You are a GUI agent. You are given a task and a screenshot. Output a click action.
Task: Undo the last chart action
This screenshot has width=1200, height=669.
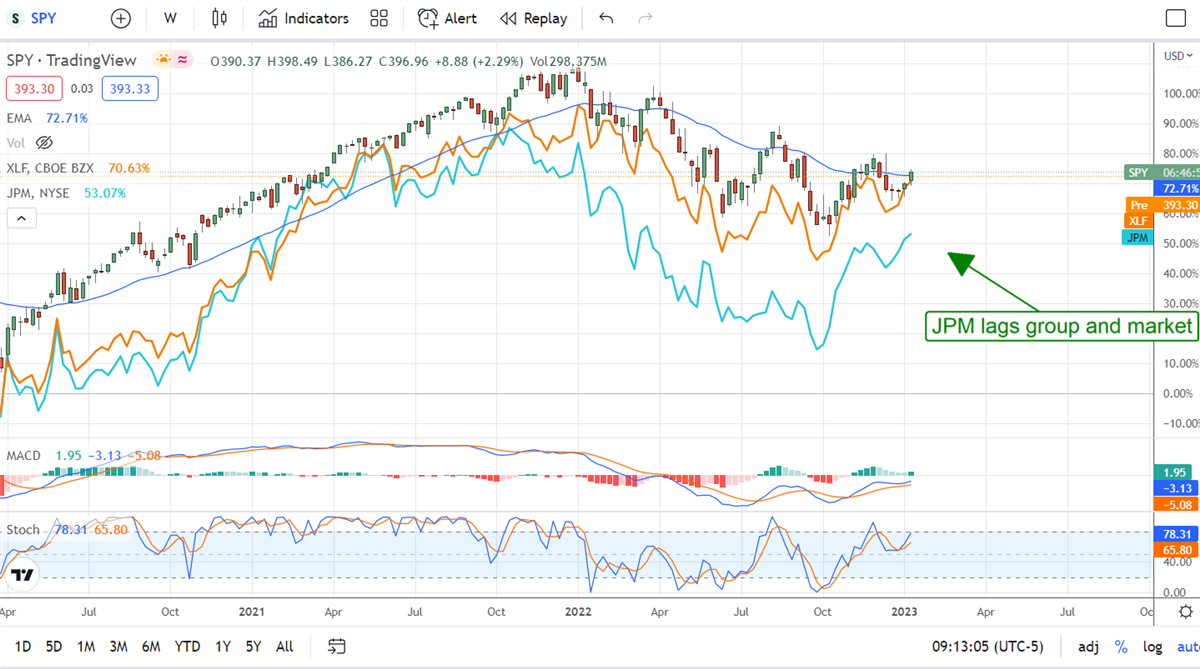(x=606, y=18)
